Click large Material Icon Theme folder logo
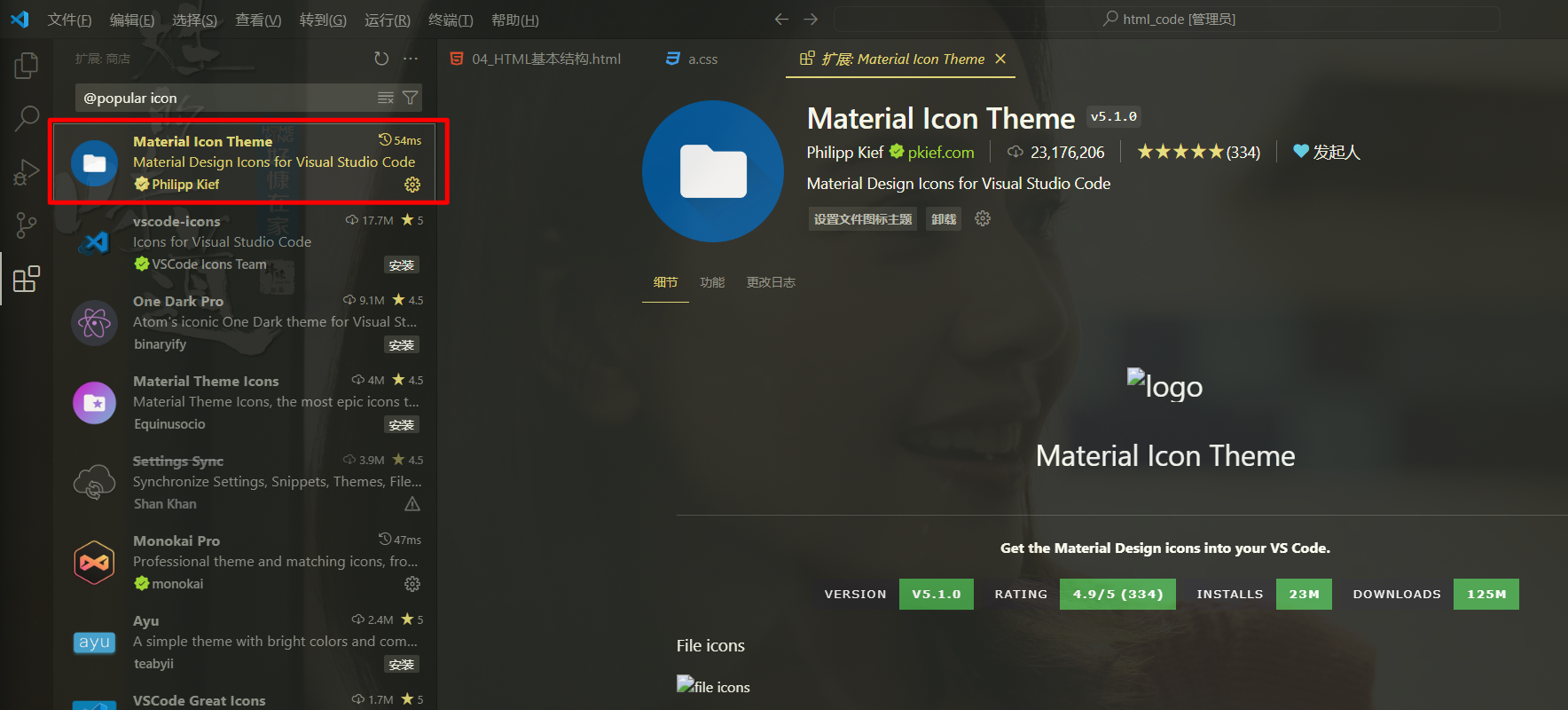Screen dimensions: 1568x710 click(x=713, y=171)
